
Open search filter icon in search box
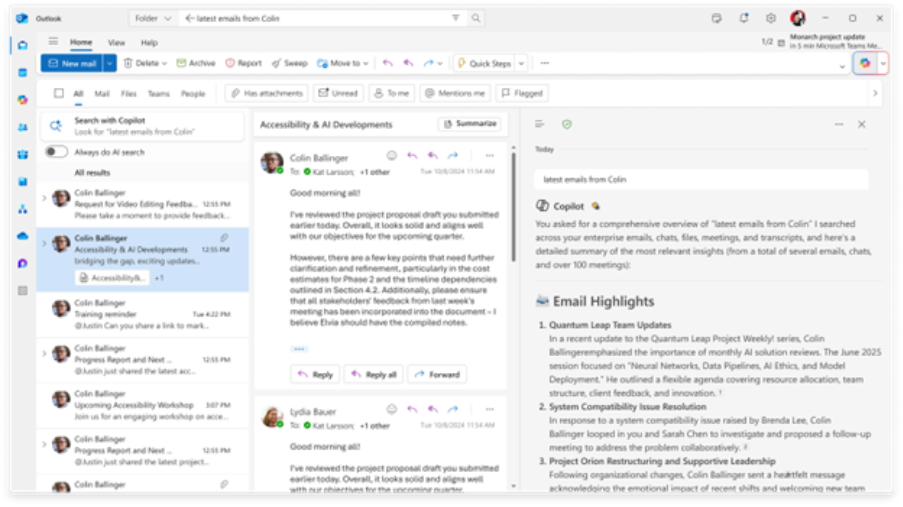coord(456,18)
